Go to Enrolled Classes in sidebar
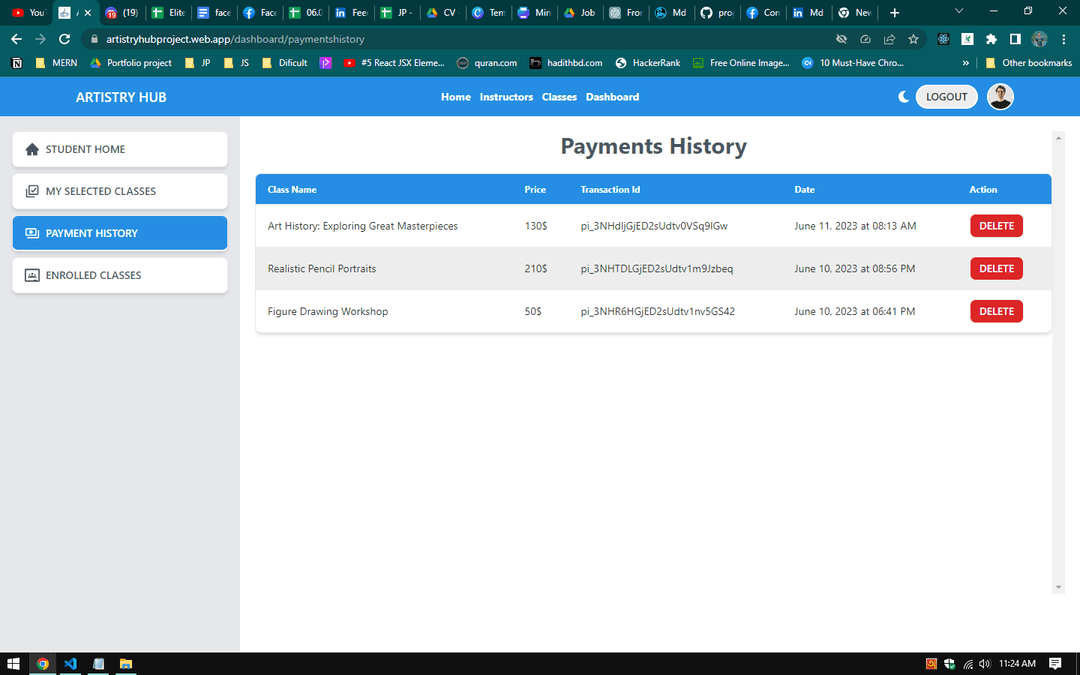The width and height of the screenshot is (1080, 675). click(120, 275)
